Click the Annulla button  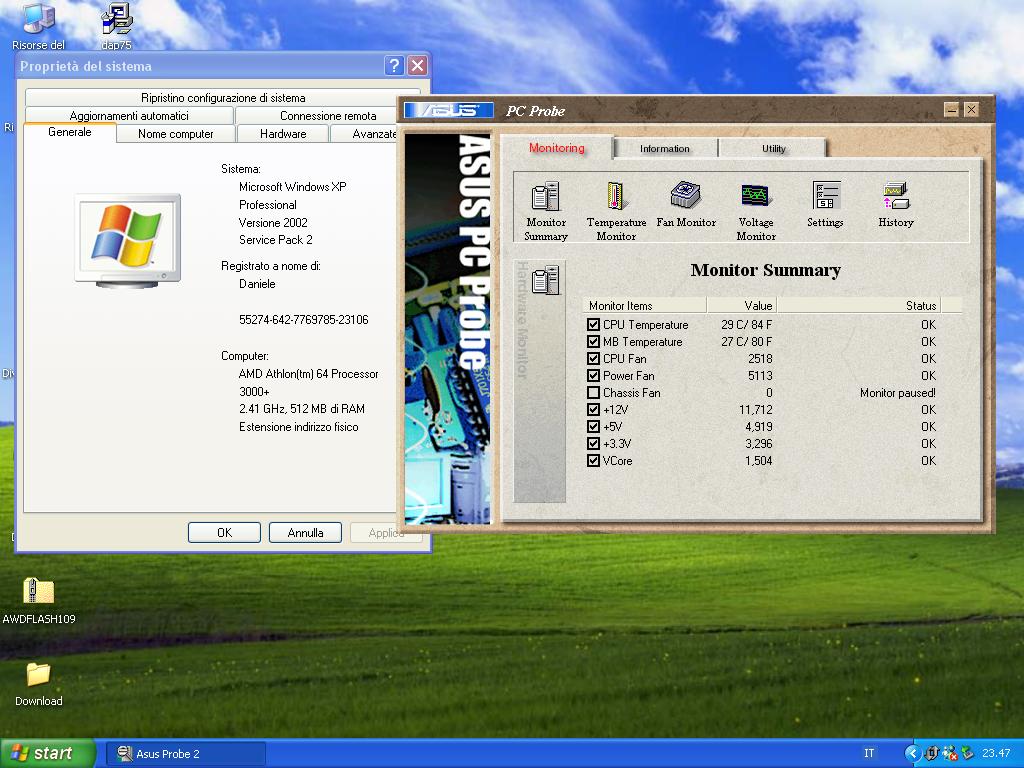pos(305,532)
